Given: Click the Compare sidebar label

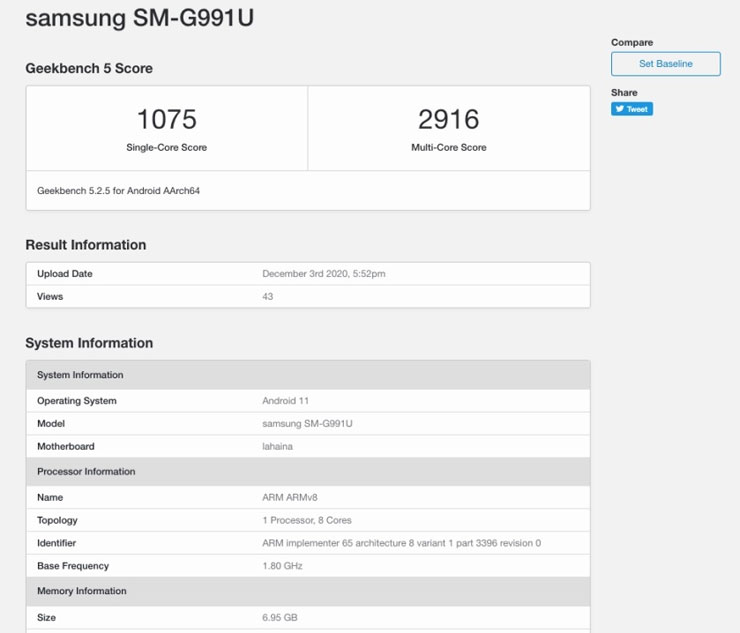Looking at the screenshot, I should pyautogui.click(x=632, y=42).
